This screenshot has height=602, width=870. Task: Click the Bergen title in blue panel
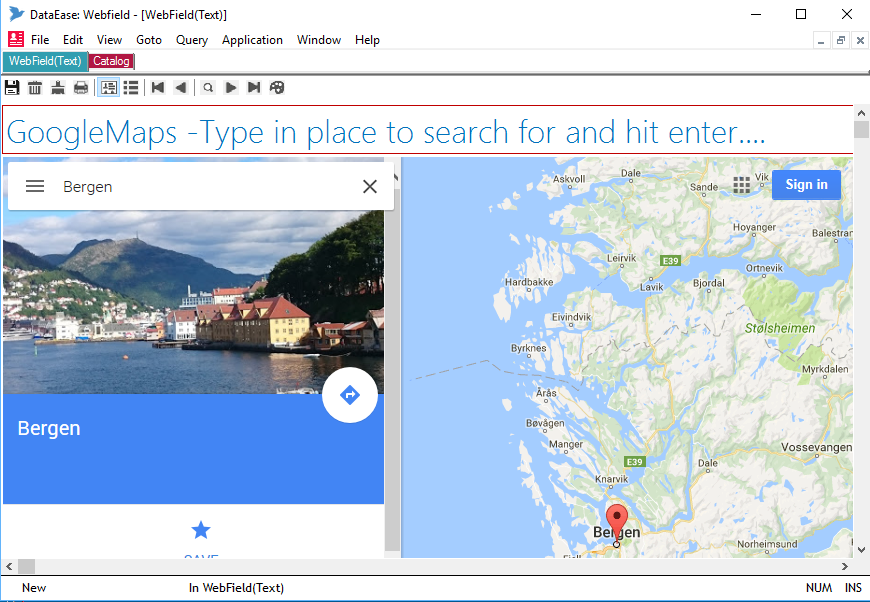click(49, 428)
